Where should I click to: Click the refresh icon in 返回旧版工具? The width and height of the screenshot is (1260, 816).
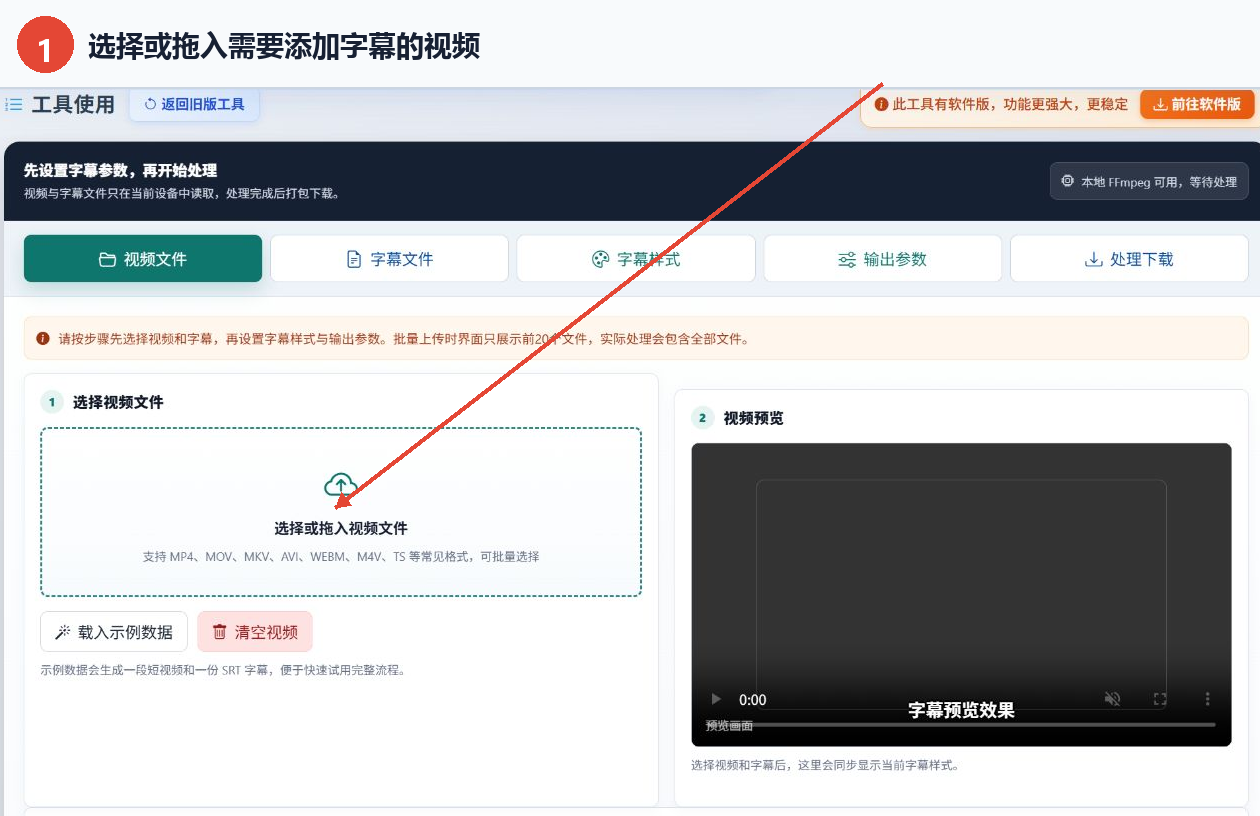coord(151,104)
